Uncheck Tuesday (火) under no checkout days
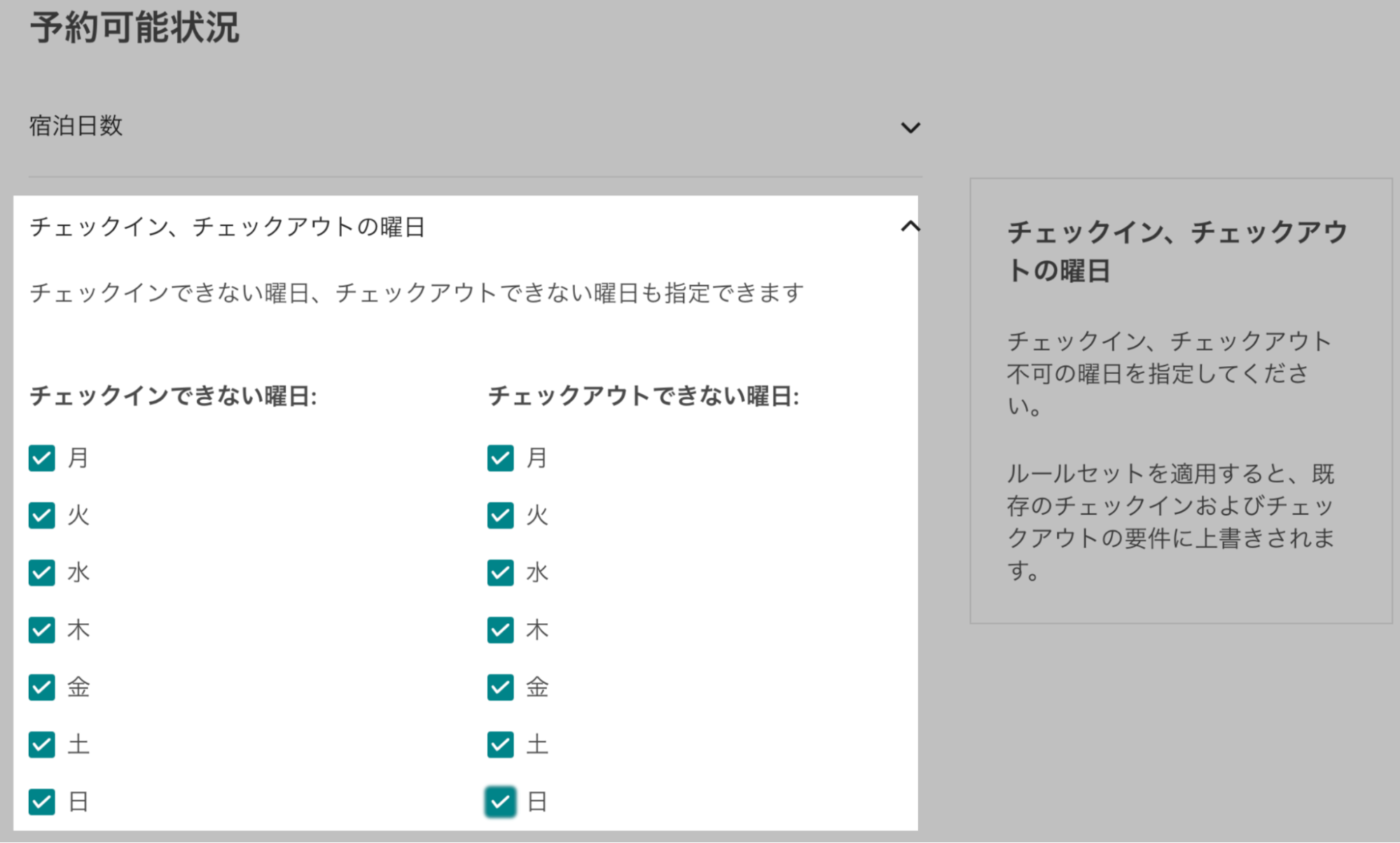This screenshot has height=843, width=1400. [500, 515]
